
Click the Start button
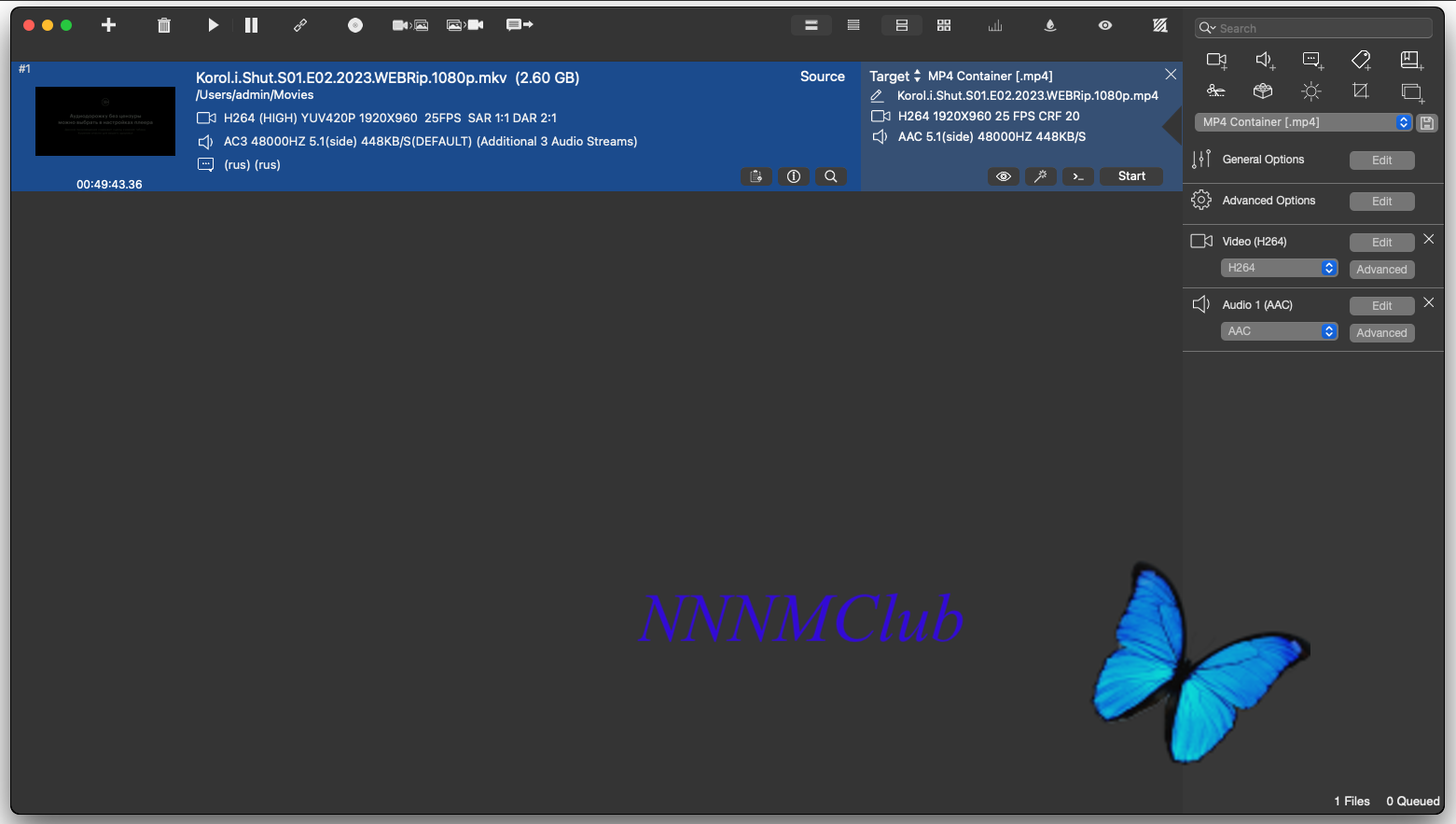(1131, 176)
